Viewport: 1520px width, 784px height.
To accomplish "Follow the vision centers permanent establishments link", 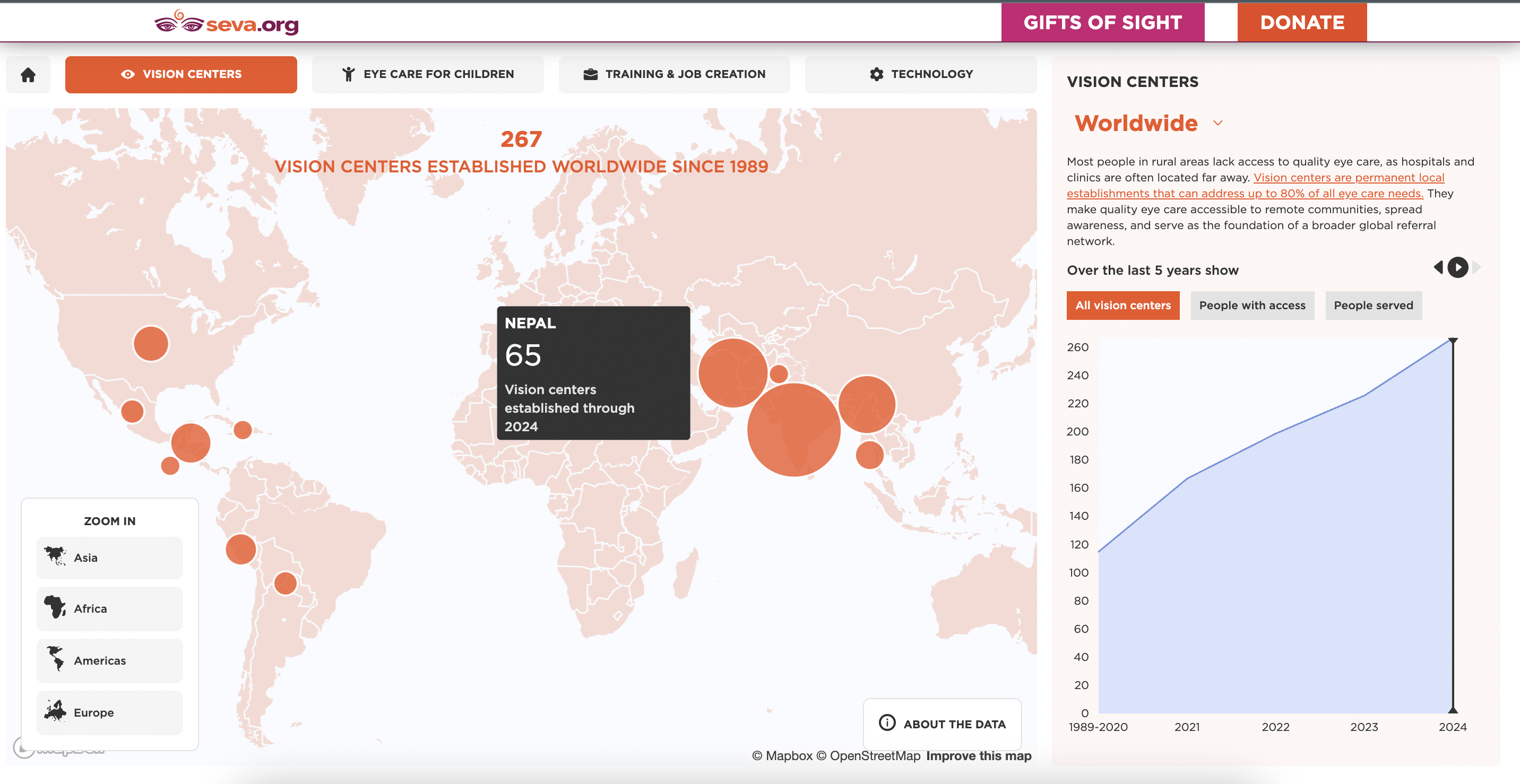I will pyautogui.click(x=1348, y=178).
